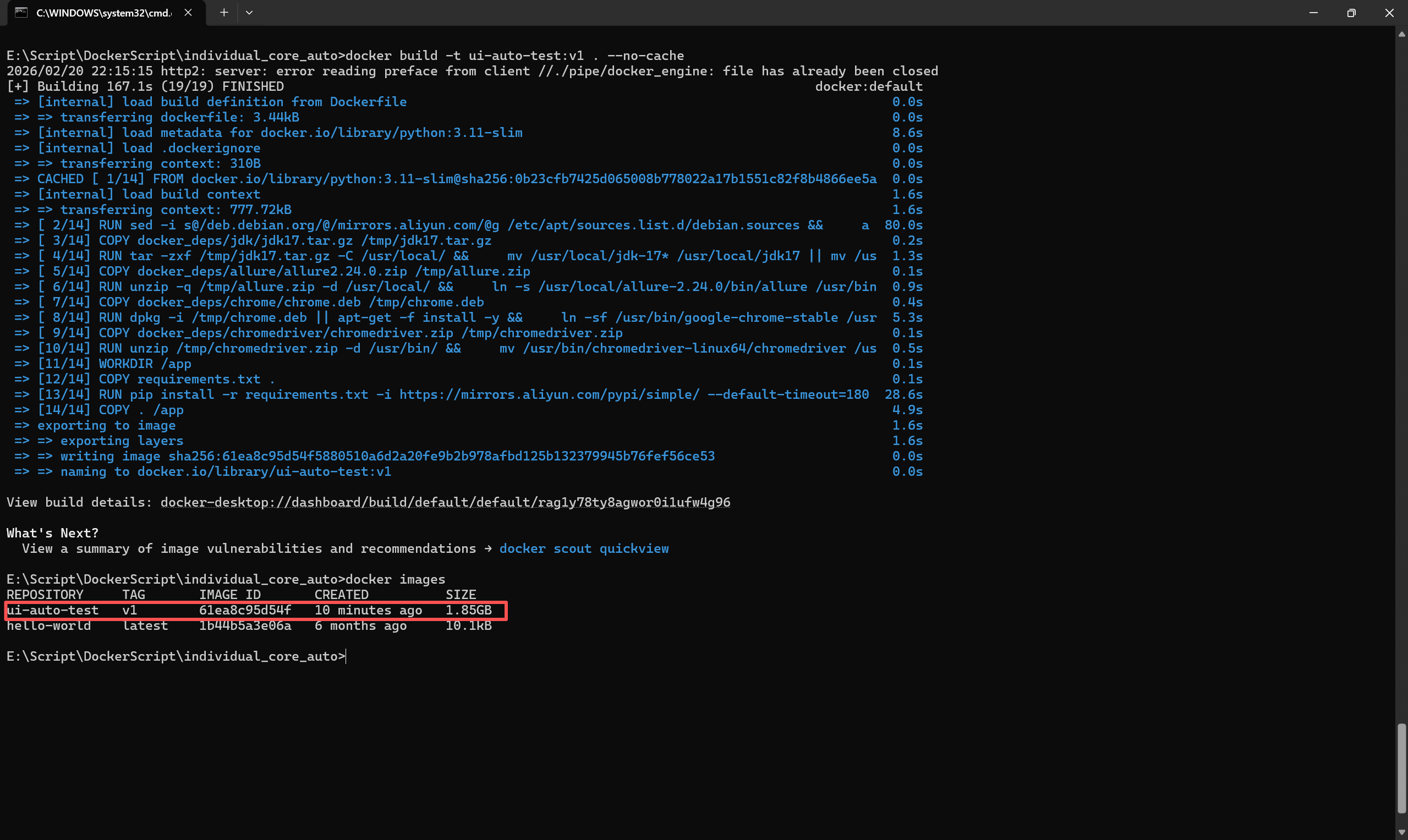The width and height of the screenshot is (1408, 840).
Task: Click the final command prompt line
Action: click(176, 657)
